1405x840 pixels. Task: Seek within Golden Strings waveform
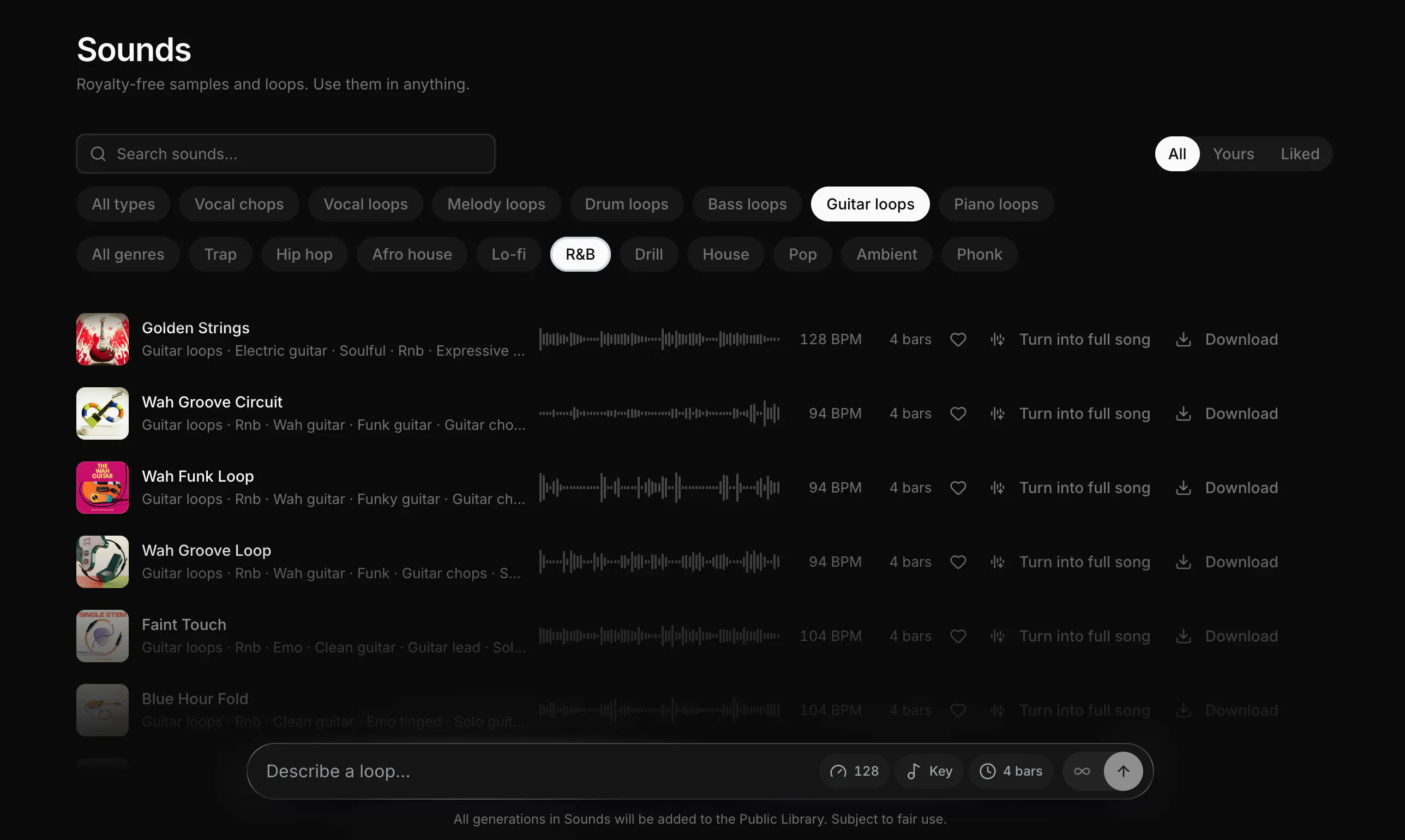659,340
